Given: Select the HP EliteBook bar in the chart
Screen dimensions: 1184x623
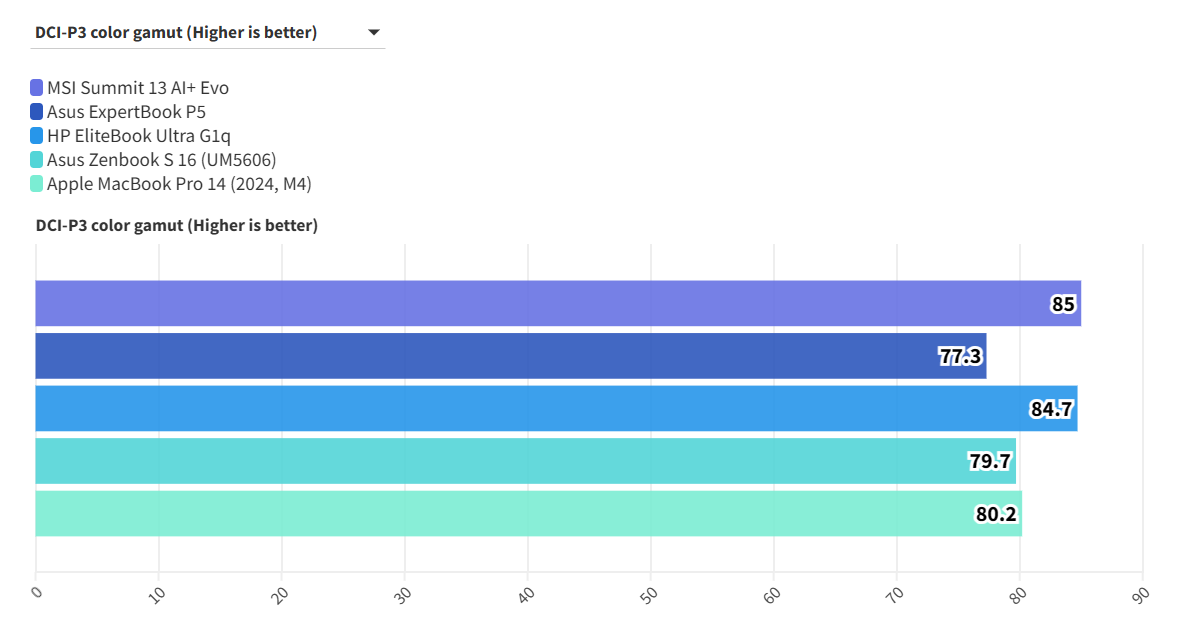Looking at the screenshot, I should tap(500, 408).
